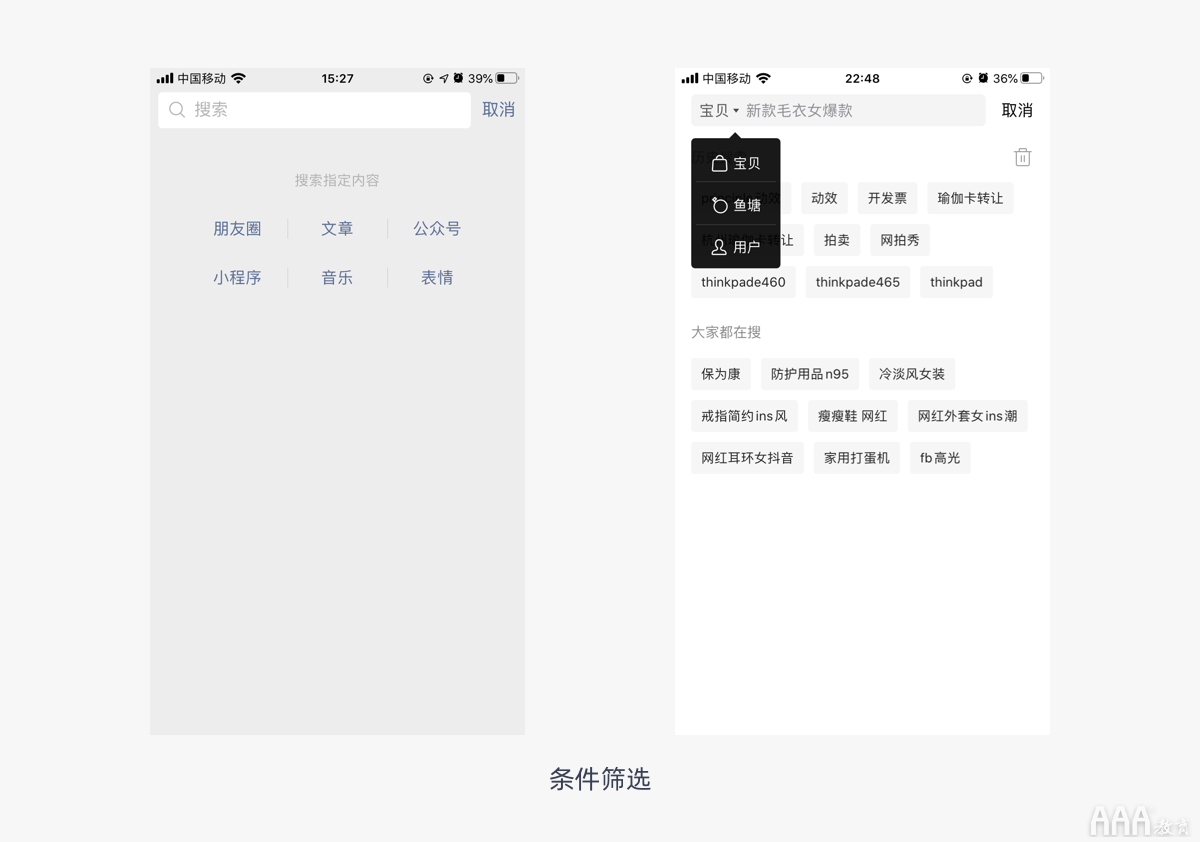Screen dimensions: 1200x842
Task: Click the 新款毛衣女爆款 search field
Action: pyautogui.click(x=838, y=110)
